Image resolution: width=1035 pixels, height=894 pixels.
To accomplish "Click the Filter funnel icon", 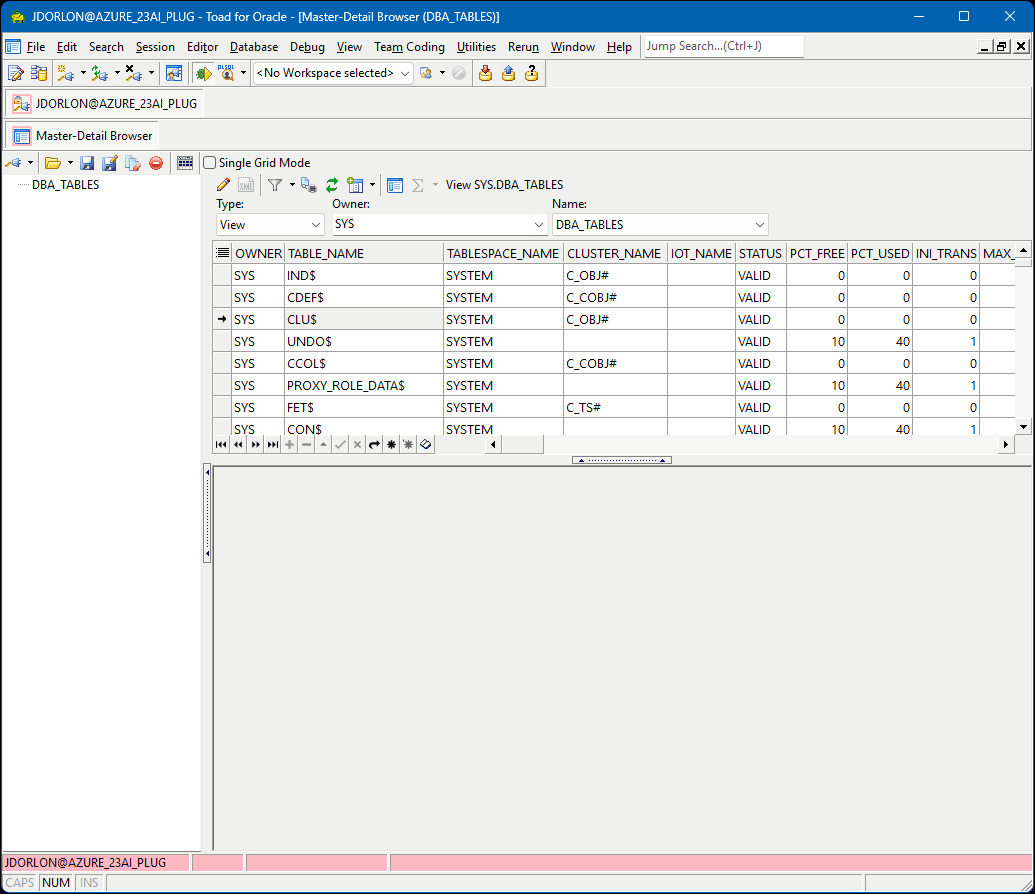I will (275, 185).
